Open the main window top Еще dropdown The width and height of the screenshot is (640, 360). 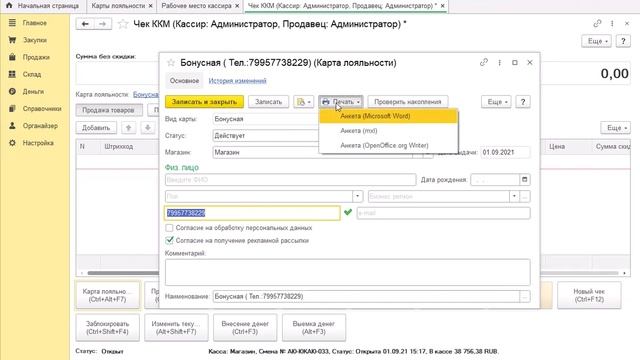tap(596, 41)
